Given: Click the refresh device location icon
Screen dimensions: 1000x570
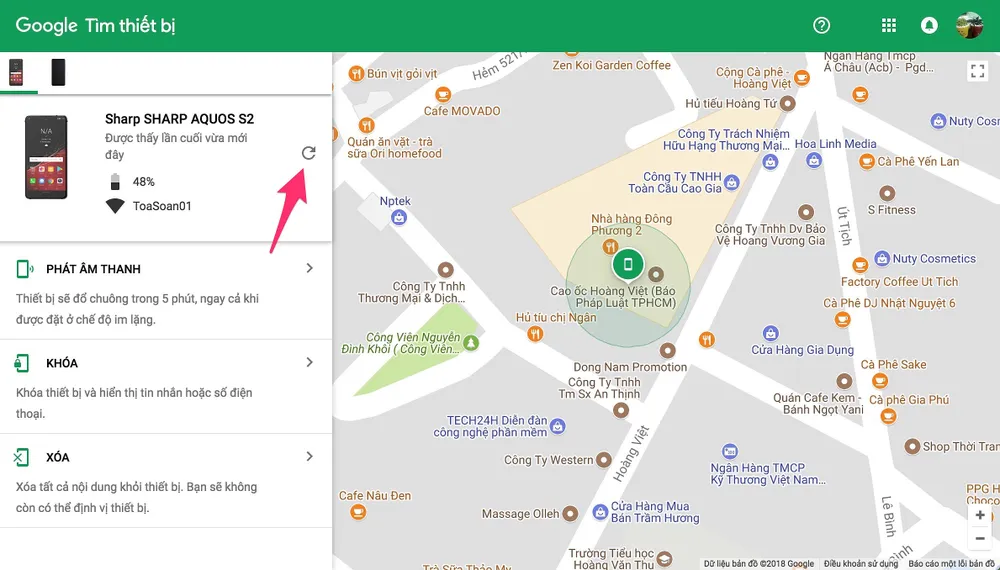Looking at the screenshot, I should point(308,153).
